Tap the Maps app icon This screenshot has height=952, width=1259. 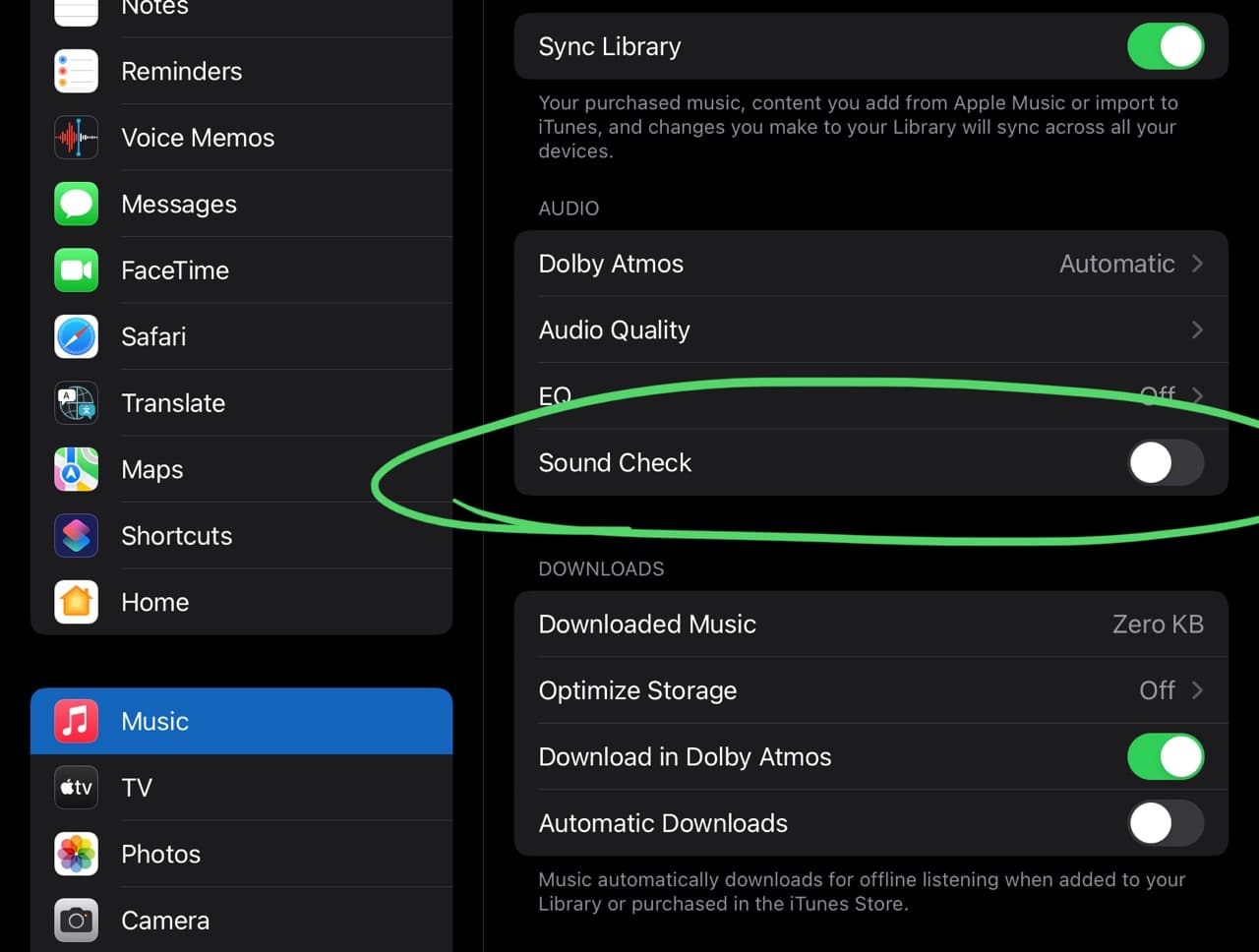tap(76, 469)
